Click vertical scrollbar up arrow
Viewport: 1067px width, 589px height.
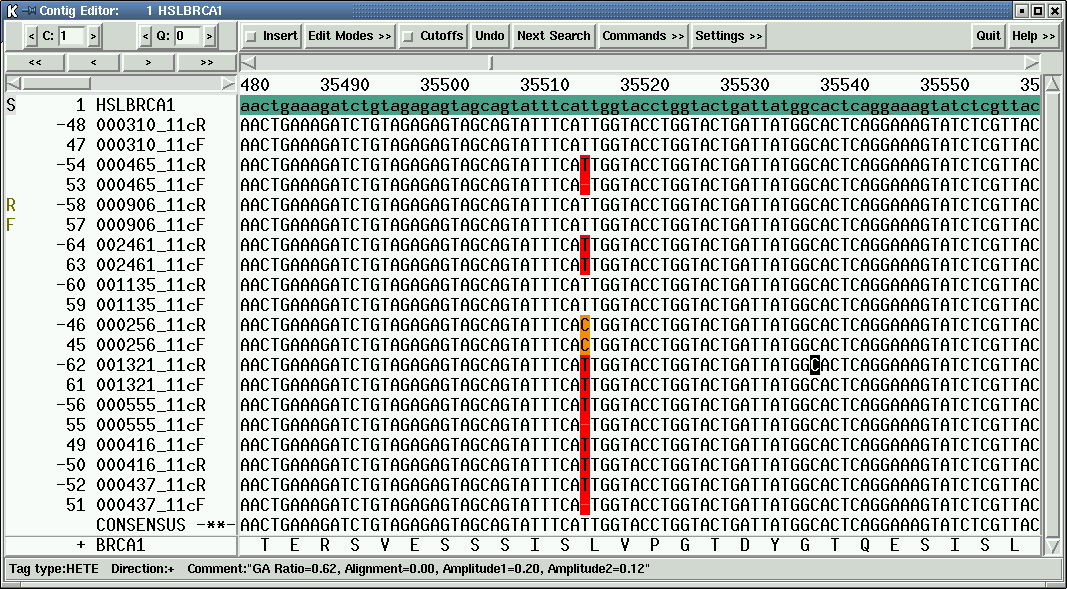tap(1052, 84)
